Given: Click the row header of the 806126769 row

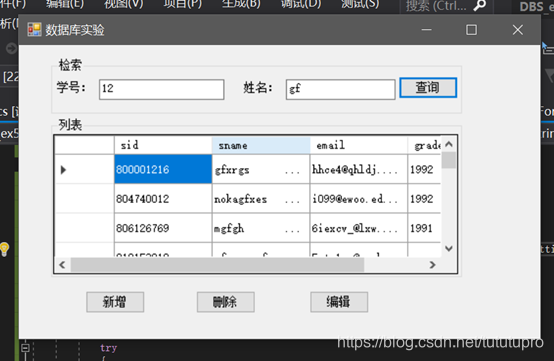Looking at the screenshot, I should point(84,228).
